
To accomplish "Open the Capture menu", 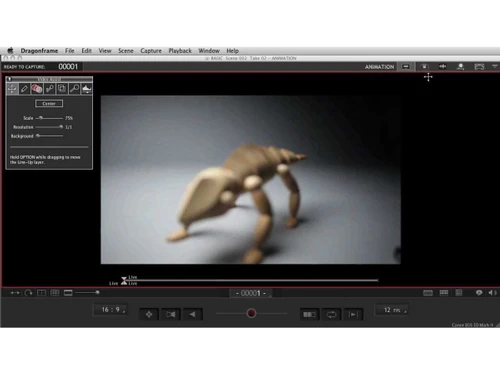I will click(x=151, y=51).
